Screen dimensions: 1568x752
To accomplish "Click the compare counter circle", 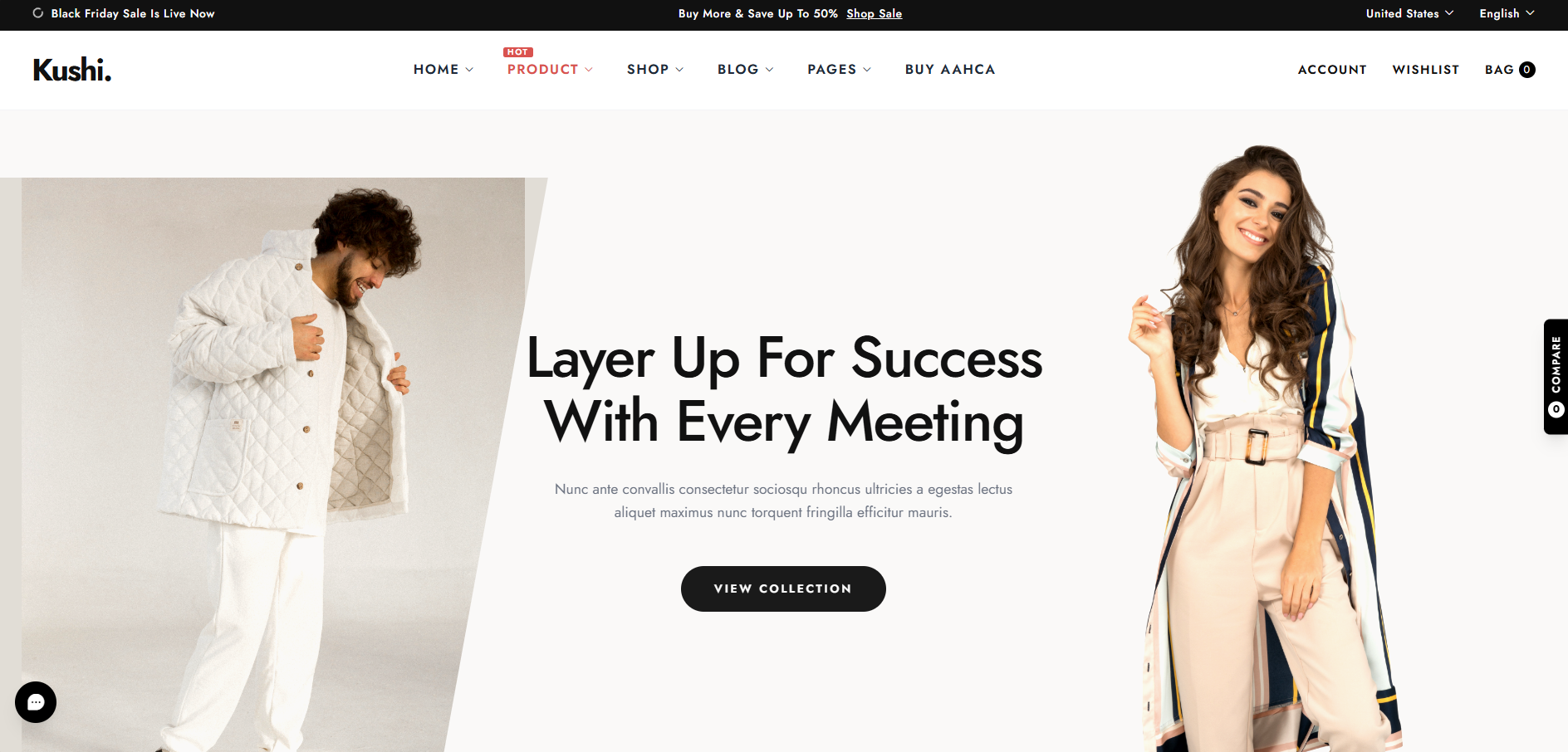I will [x=1556, y=409].
